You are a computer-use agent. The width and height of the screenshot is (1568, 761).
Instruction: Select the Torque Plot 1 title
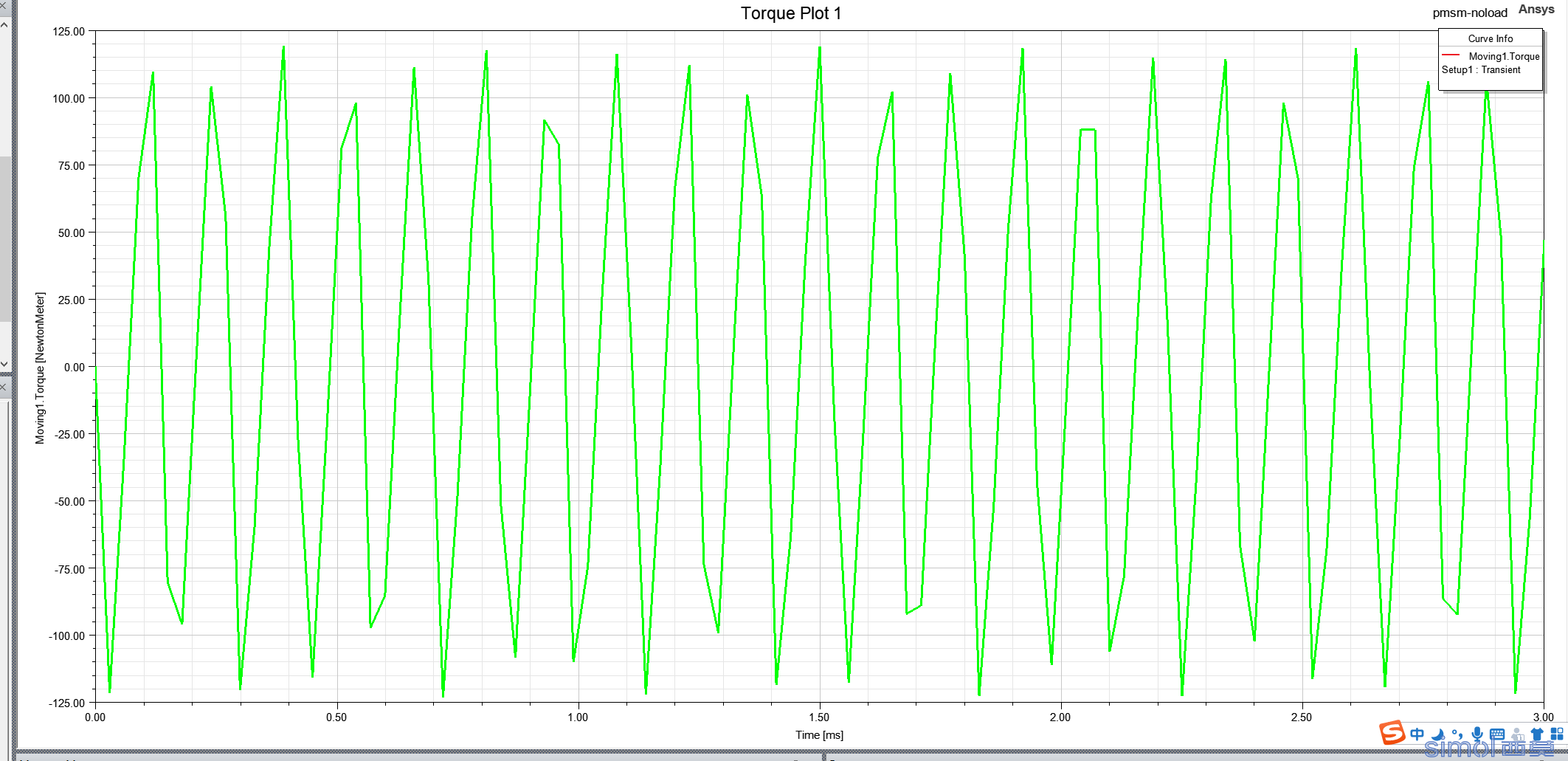click(791, 13)
